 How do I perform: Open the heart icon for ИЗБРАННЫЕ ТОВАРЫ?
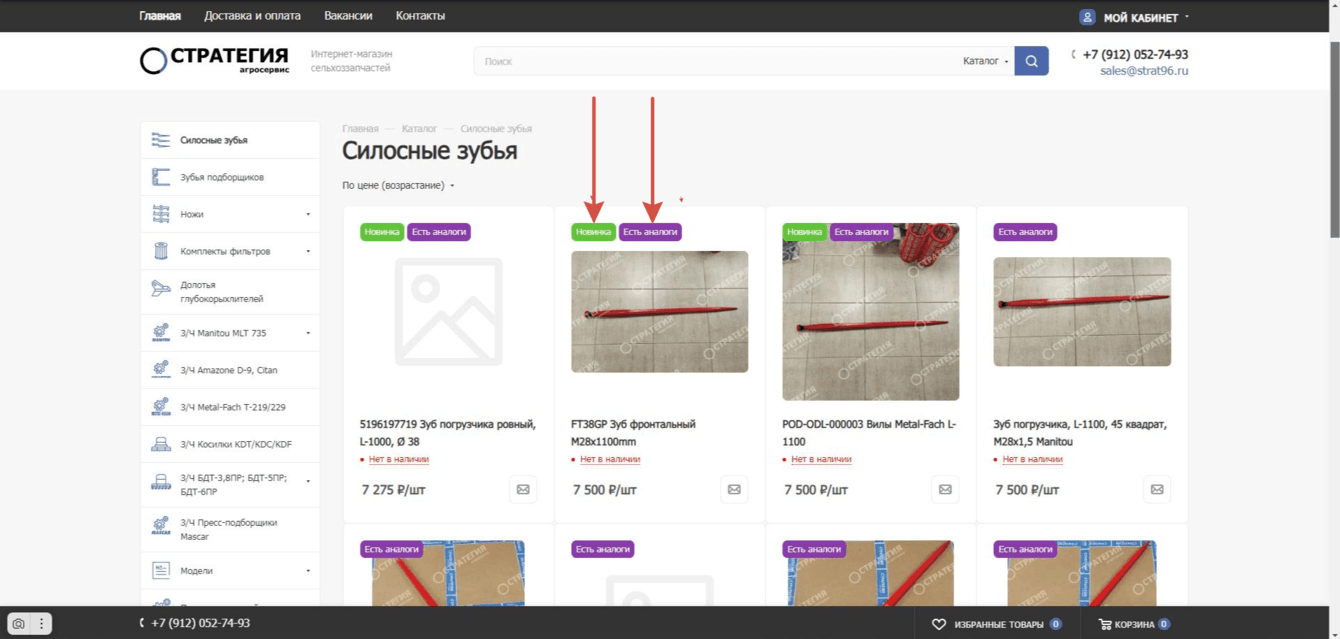[938, 624]
